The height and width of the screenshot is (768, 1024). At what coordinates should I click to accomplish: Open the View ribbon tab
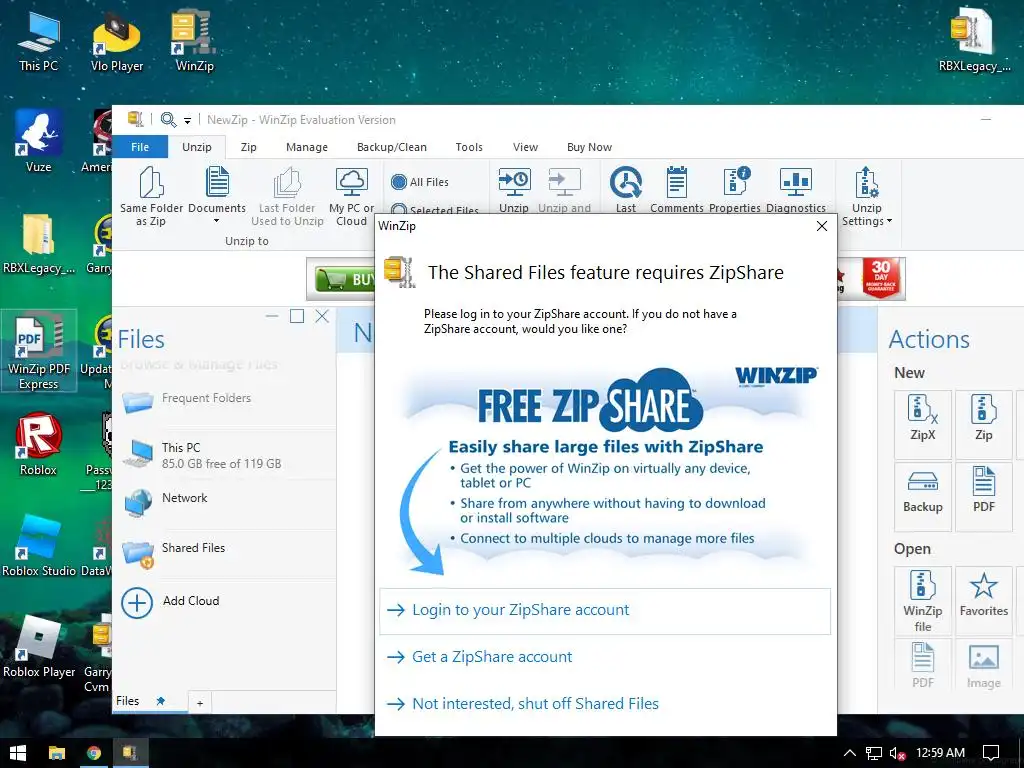(525, 147)
